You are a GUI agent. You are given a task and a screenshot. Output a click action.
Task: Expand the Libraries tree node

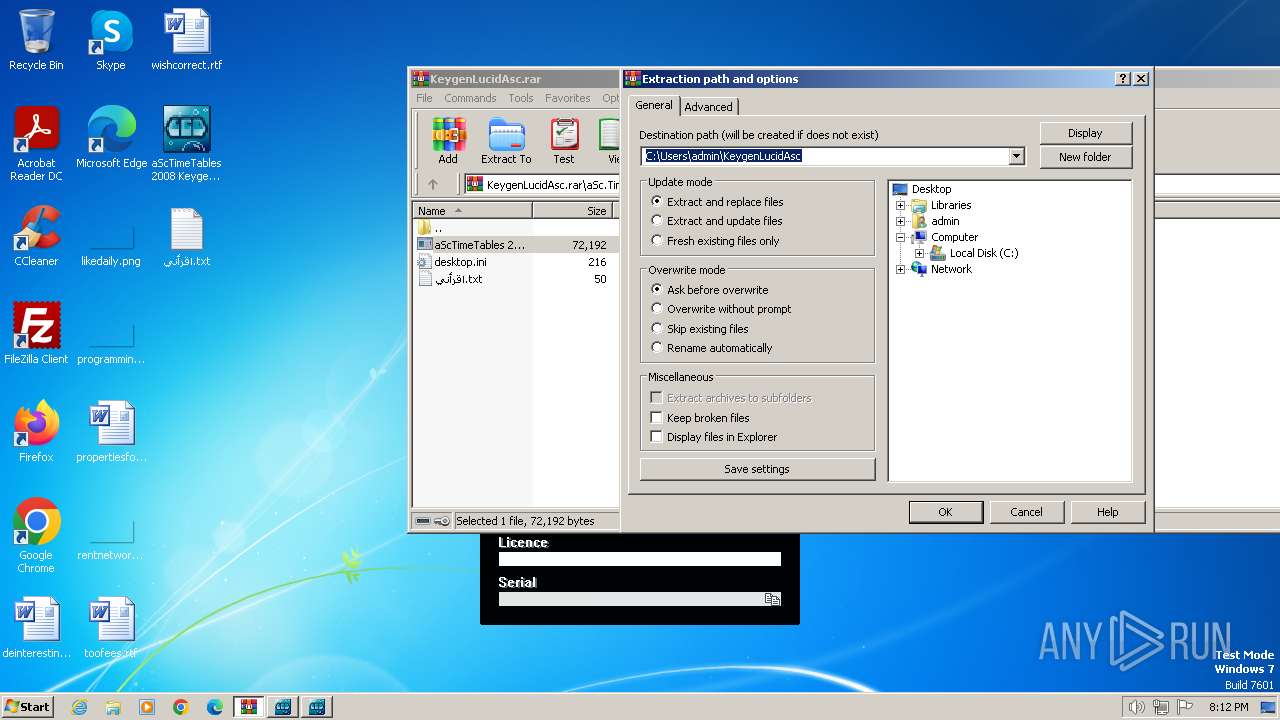coord(901,205)
